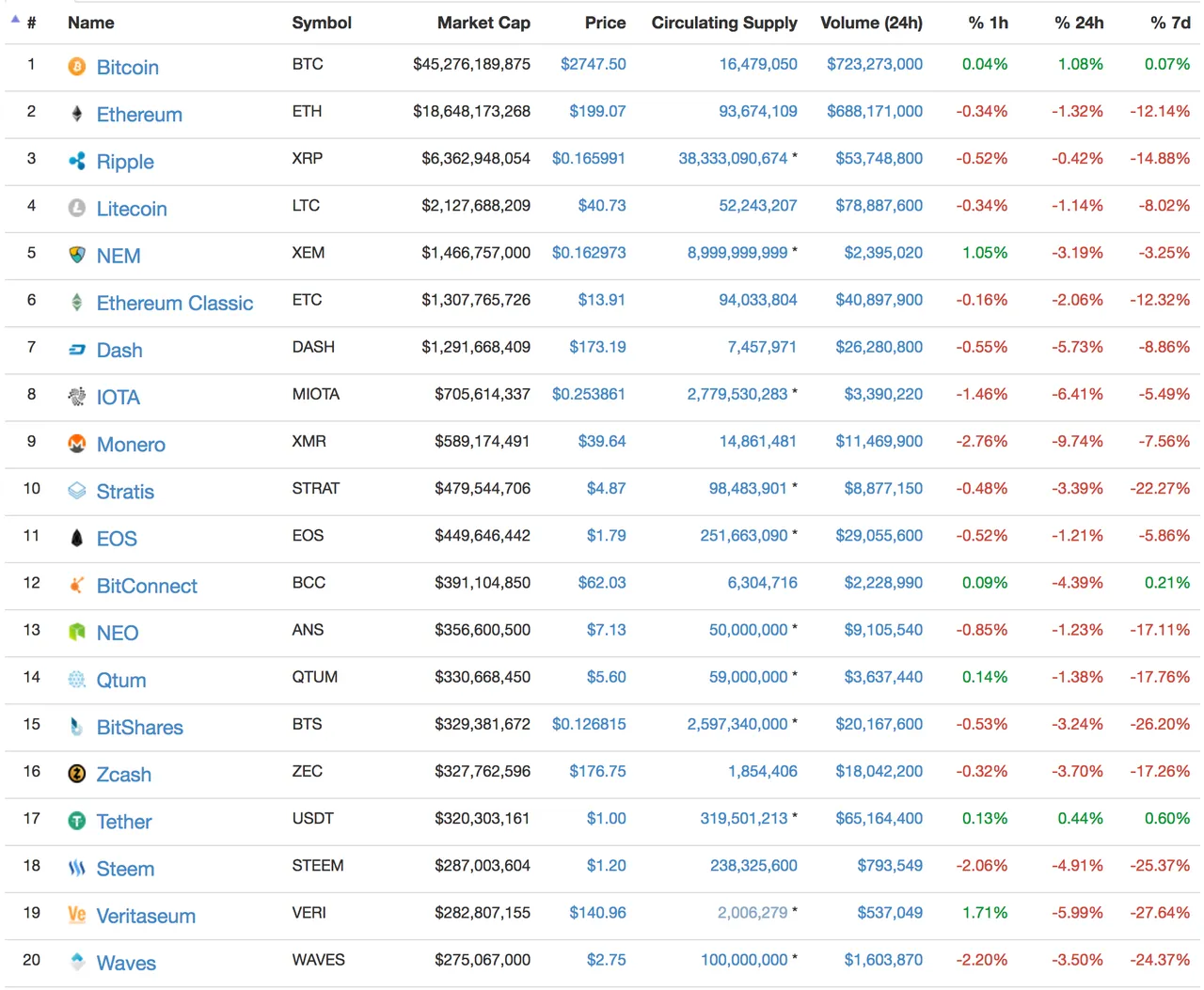Click the Ethereum diamond logo icon

click(x=77, y=114)
